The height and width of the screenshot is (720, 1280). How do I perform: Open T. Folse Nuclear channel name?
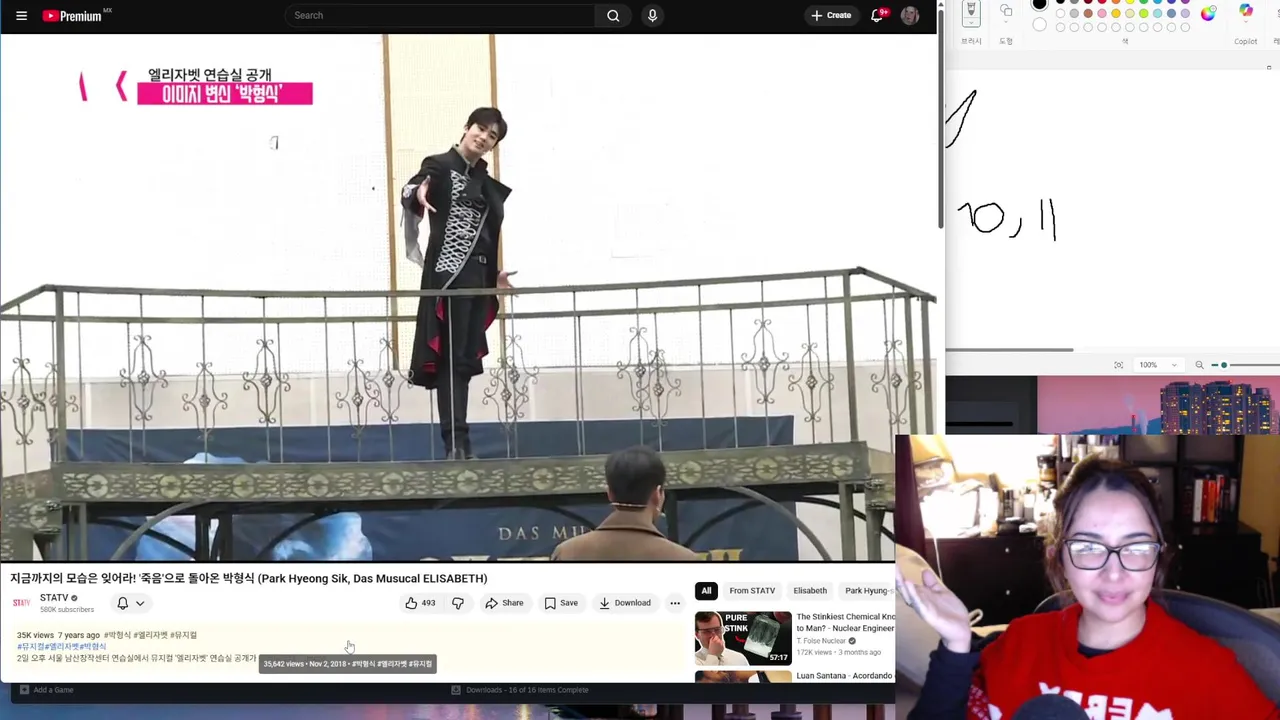(822, 641)
